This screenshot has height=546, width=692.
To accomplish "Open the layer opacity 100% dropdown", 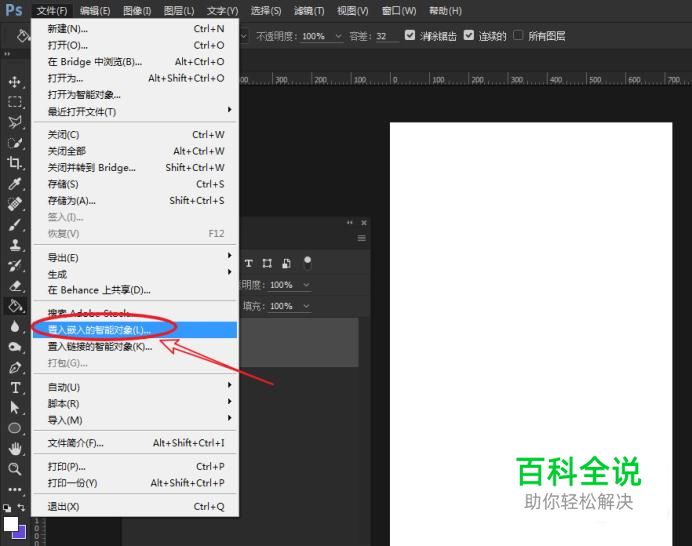I will point(306,285).
